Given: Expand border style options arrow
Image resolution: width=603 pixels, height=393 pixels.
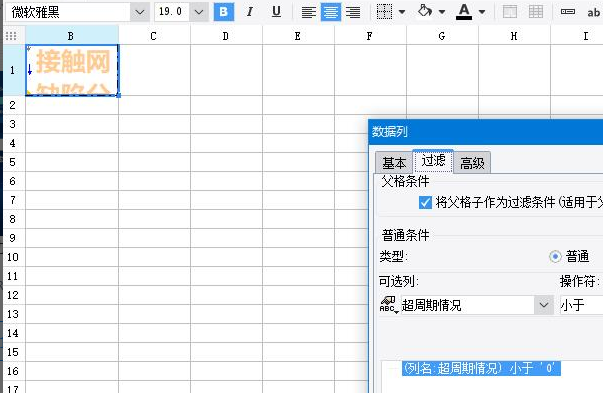Looking at the screenshot, I should [402, 12].
